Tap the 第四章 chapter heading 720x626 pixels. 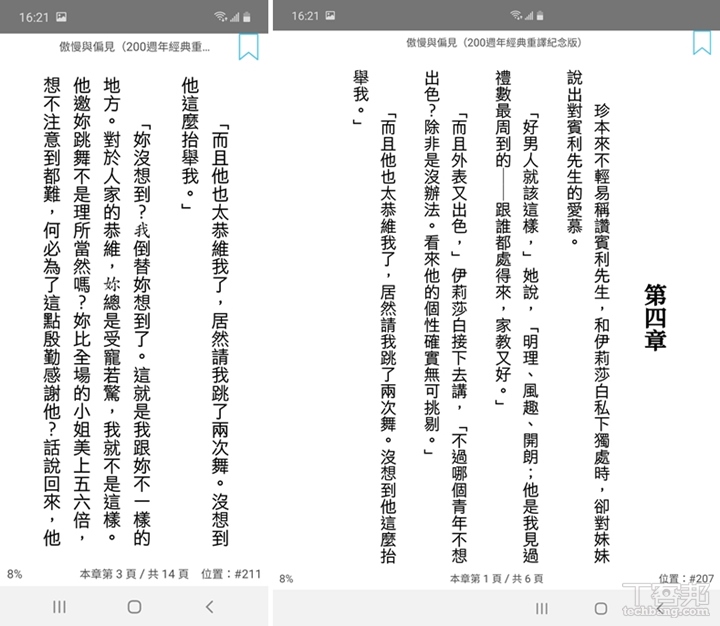click(655, 317)
